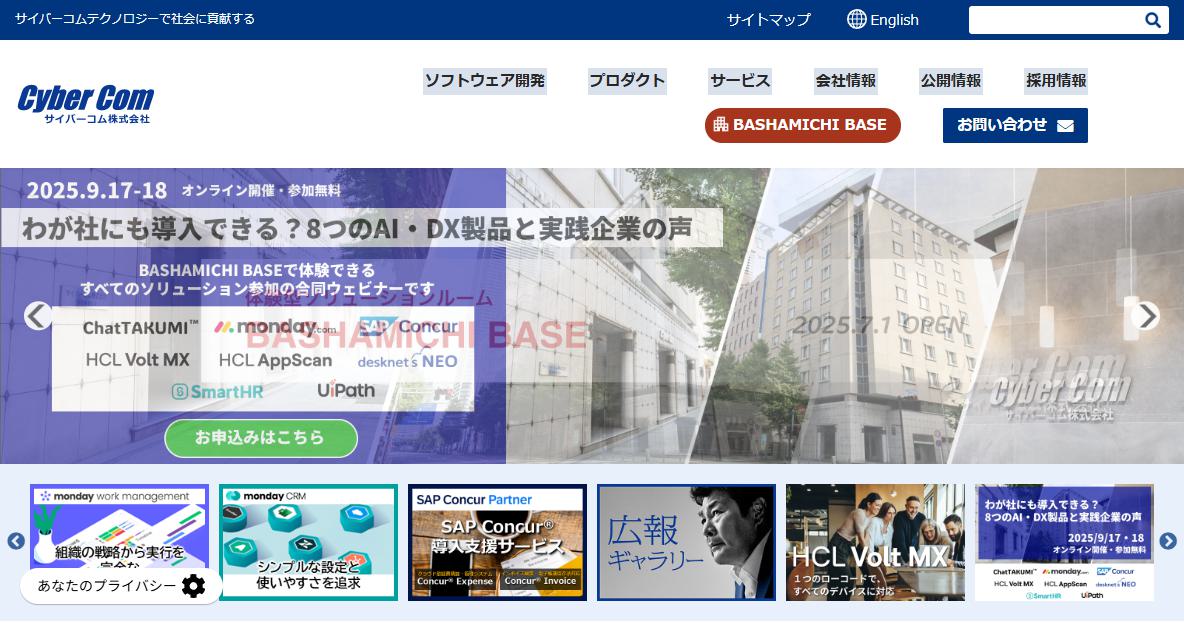Click the お申込みはこちら button
The width and height of the screenshot is (1184, 624).
click(x=261, y=438)
